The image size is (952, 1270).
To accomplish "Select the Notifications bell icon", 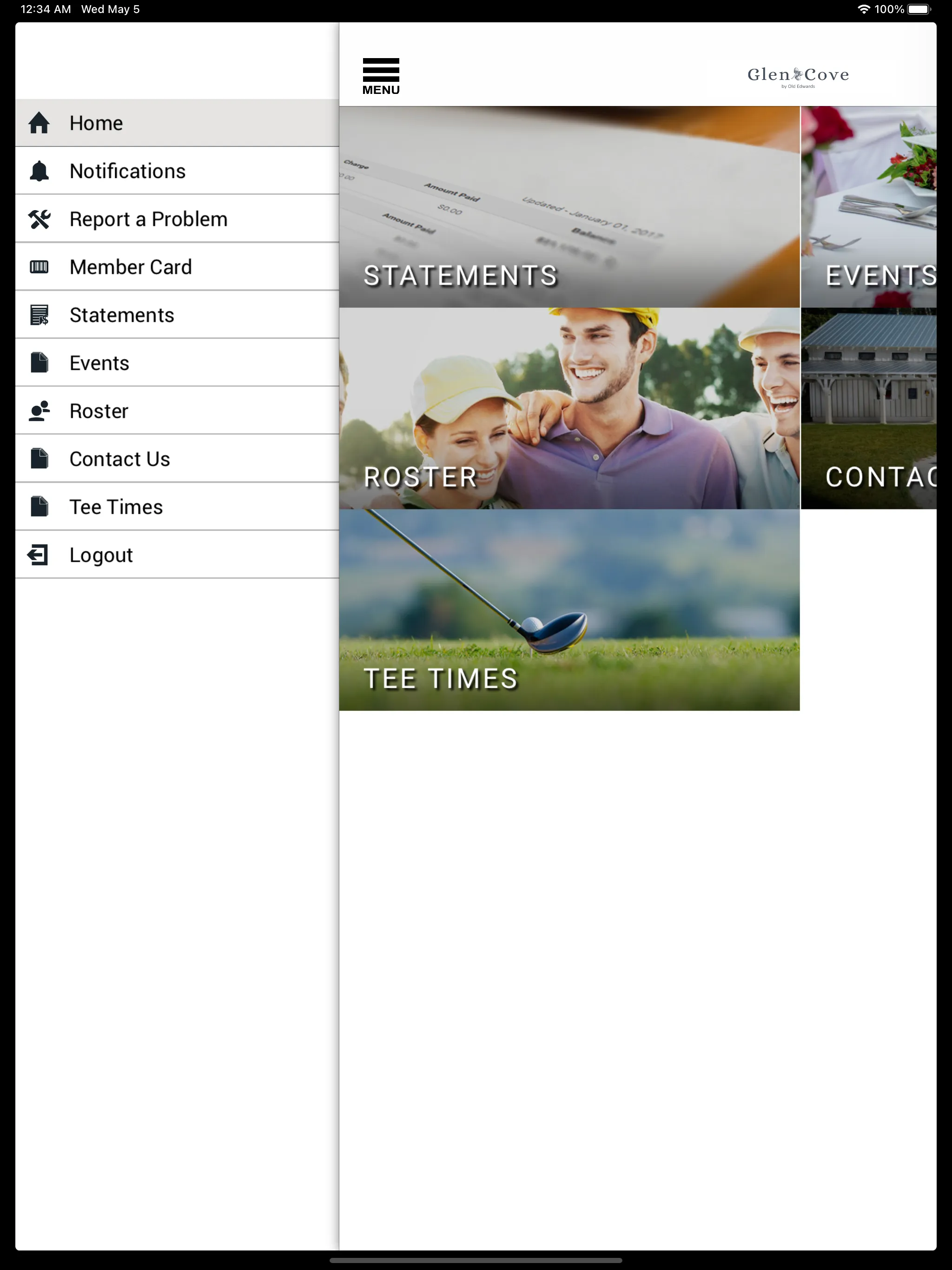I will click(39, 171).
